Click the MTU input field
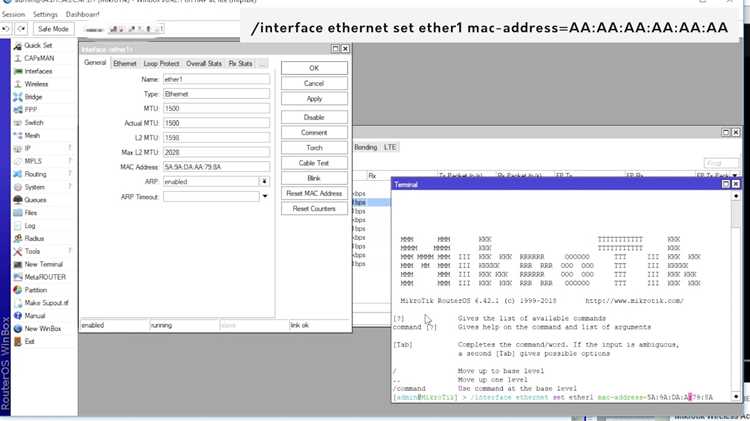The width and height of the screenshot is (750, 421). (x=216, y=109)
